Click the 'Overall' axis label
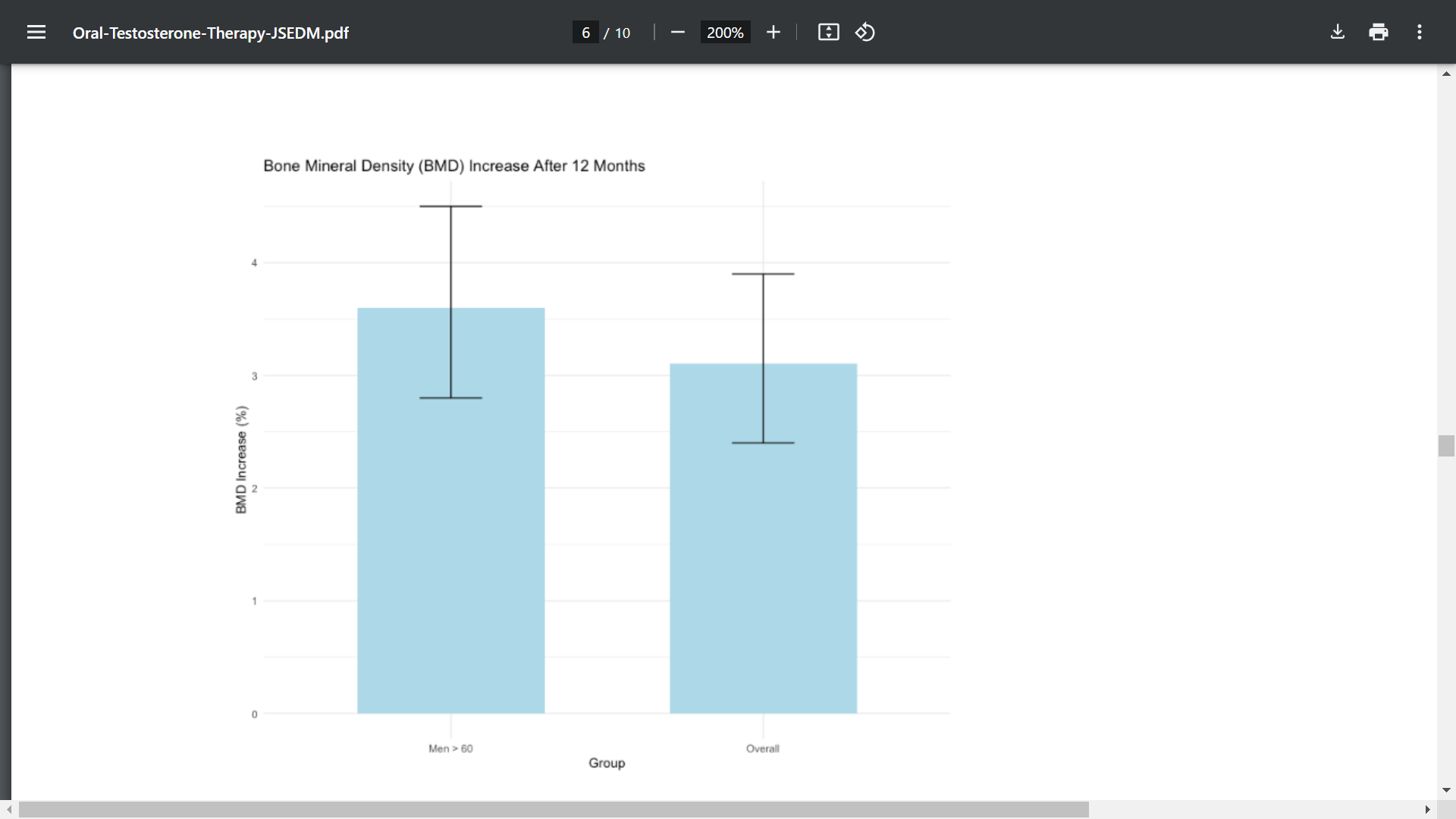1456x819 pixels. tap(763, 748)
